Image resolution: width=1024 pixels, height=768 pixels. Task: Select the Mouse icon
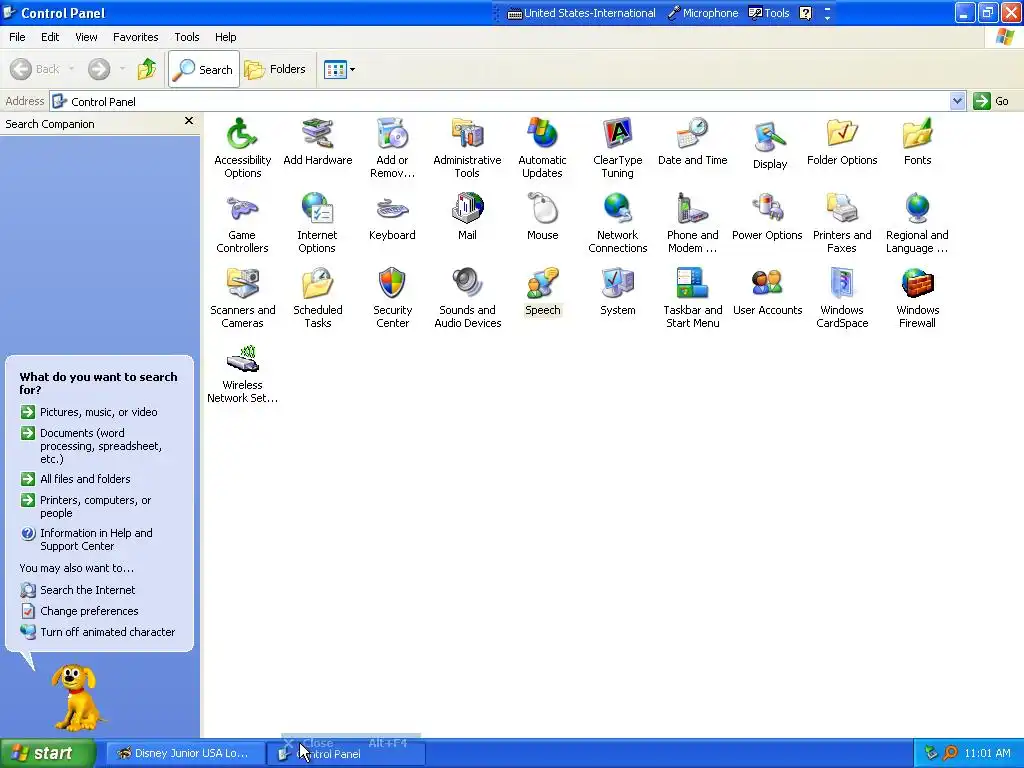coord(542,216)
